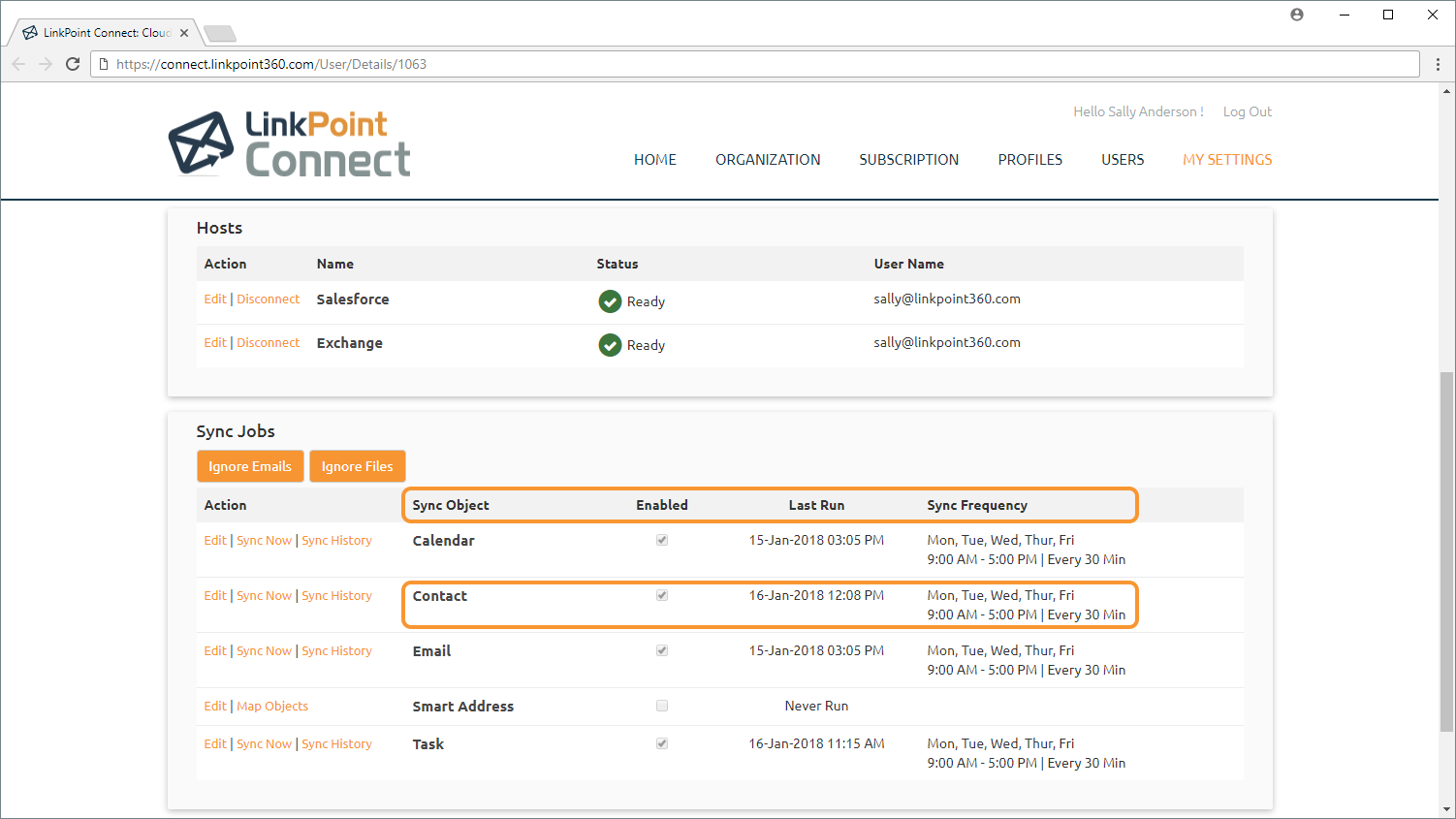Image resolution: width=1456 pixels, height=819 pixels.
Task: Open the SUBSCRIPTION menu item
Action: click(909, 160)
